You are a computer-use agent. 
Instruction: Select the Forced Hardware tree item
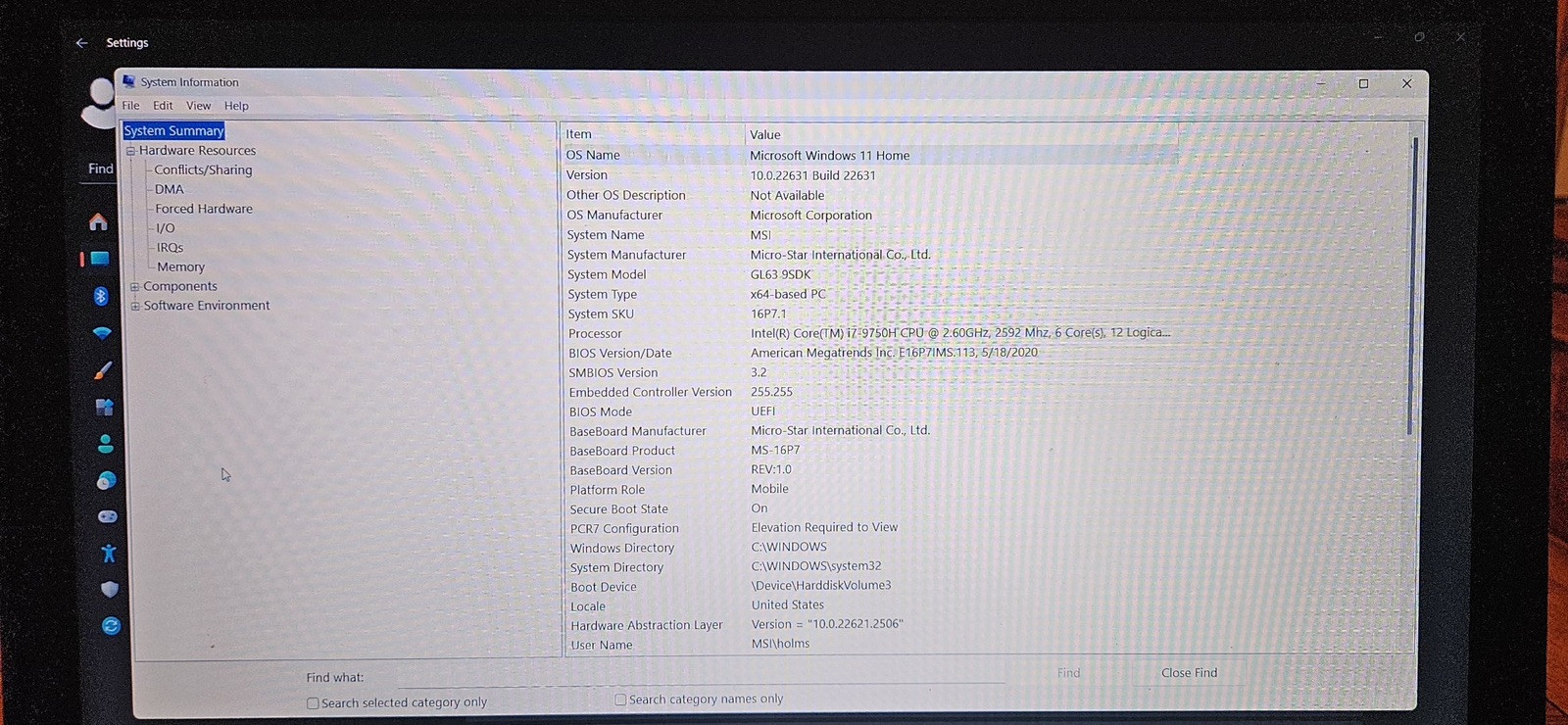pyautogui.click(x=204, y=209)
